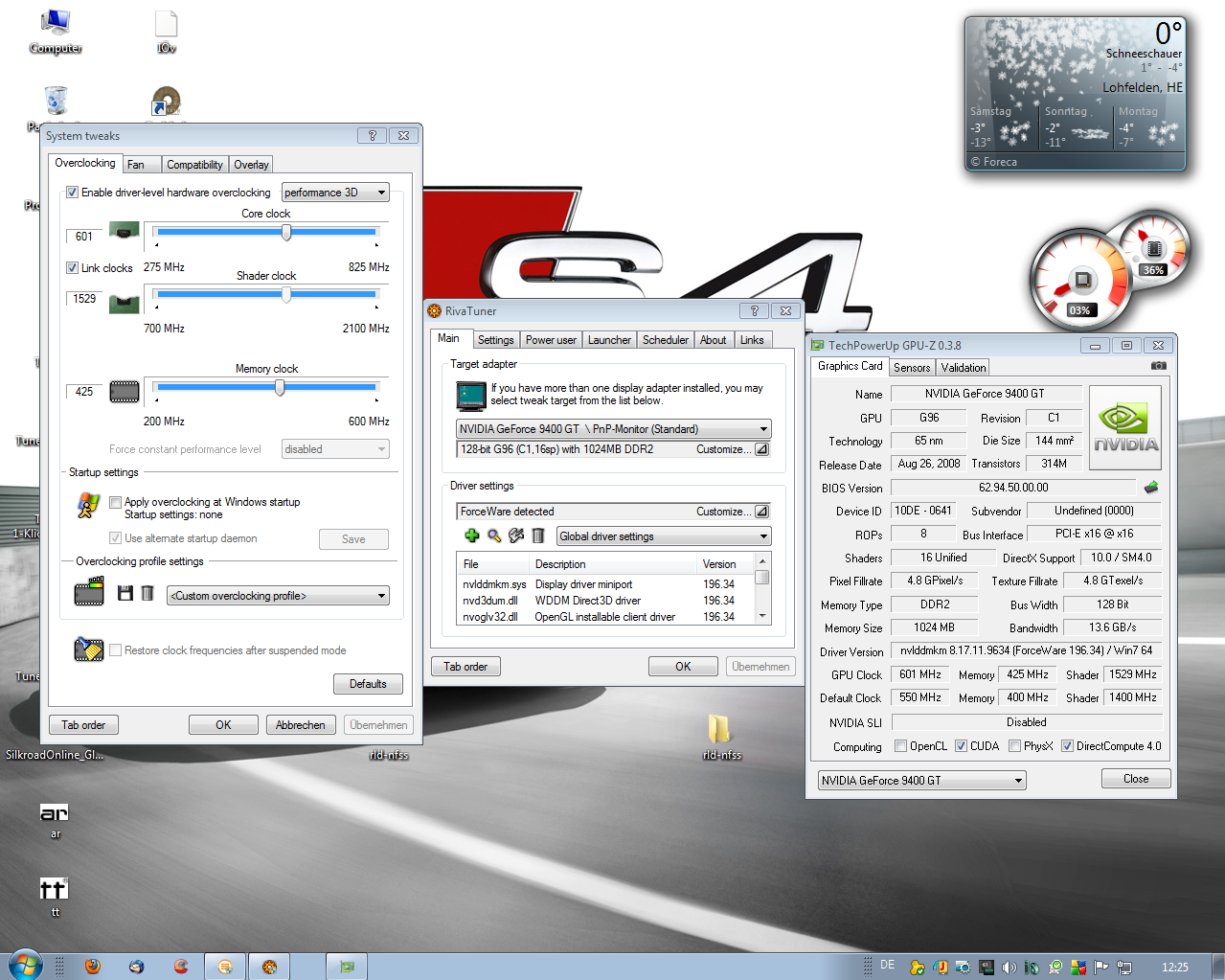Open the target adapter GeForce 9400 GT dropdown in RivaTuner
Viewport: 1225px width, 980px height.
click(614, 429)
